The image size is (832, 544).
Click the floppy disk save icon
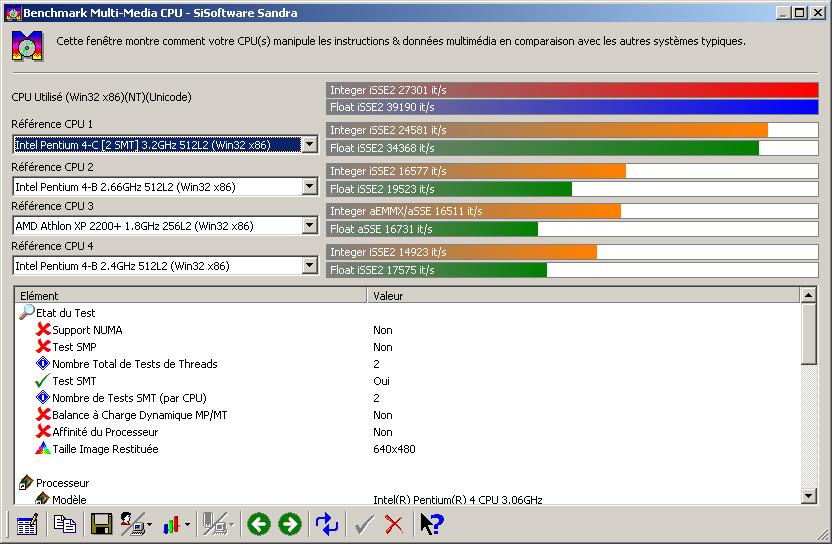point(101,524)
